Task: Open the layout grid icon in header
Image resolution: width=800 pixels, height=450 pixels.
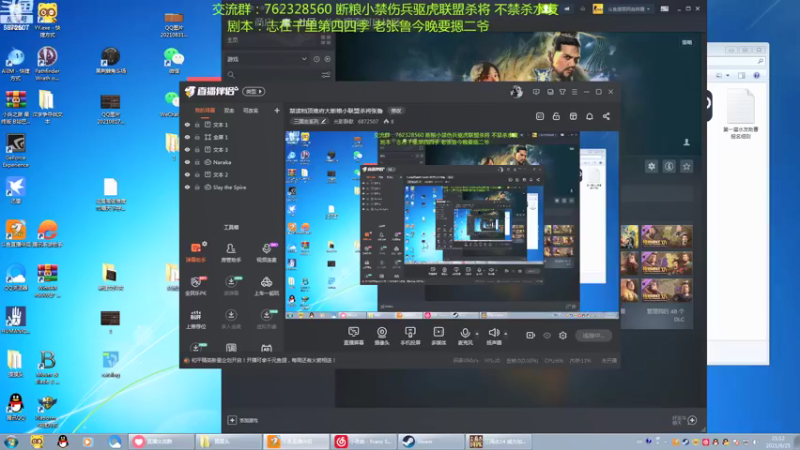Action: (x=573, y=116)
